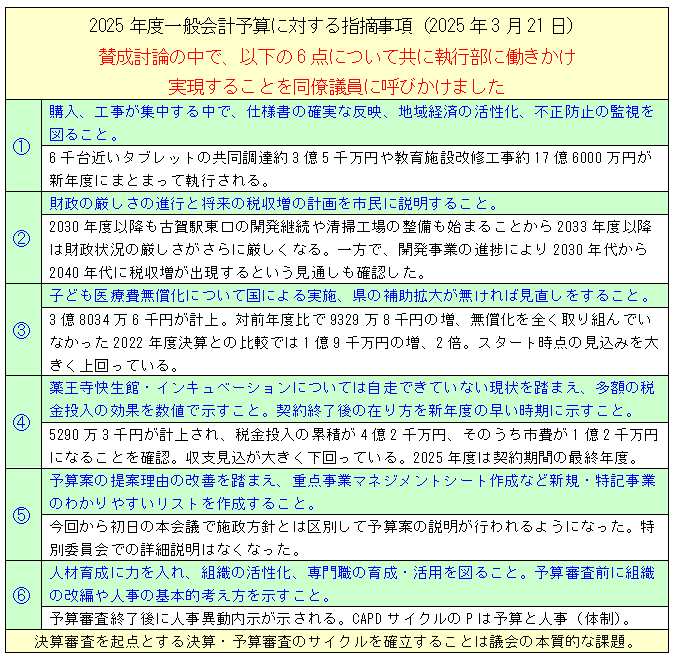Click the circled number ⑥ cell
Image resolution: width=674 pixels, height=656 pixels.
[23, 595]
